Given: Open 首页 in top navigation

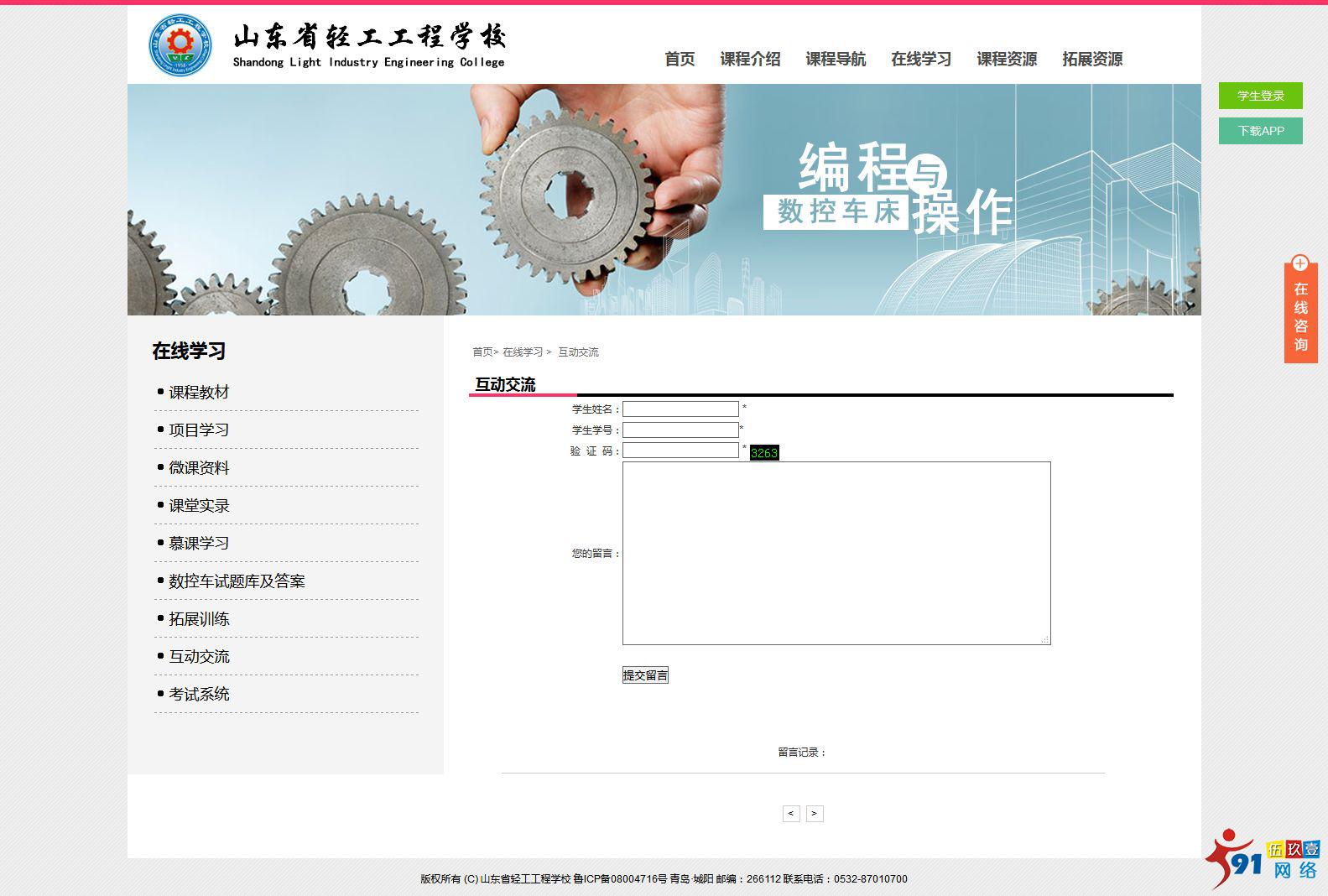Looking at the screenshot, I should point(680,60).
